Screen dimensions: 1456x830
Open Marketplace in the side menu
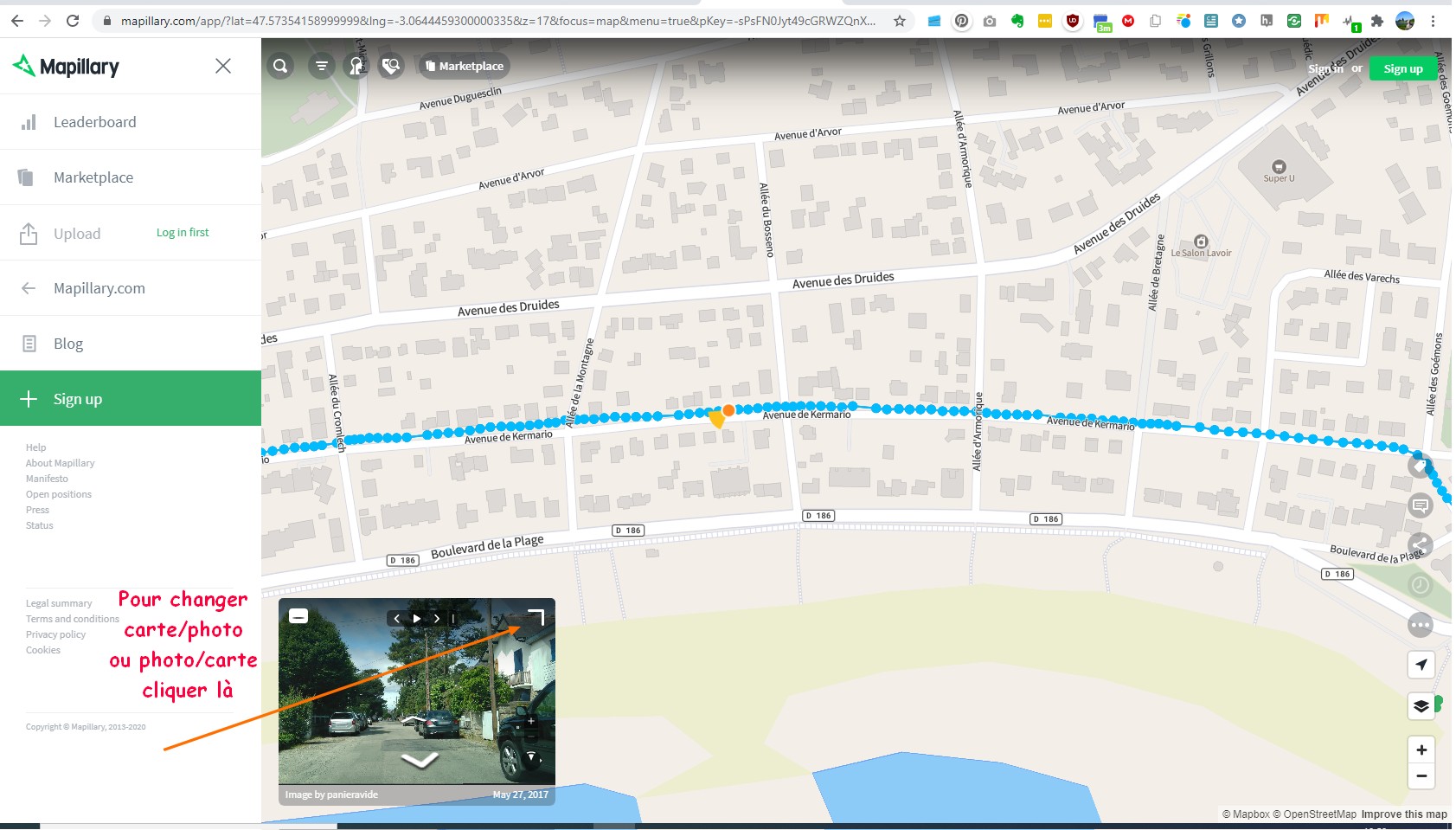131,177
